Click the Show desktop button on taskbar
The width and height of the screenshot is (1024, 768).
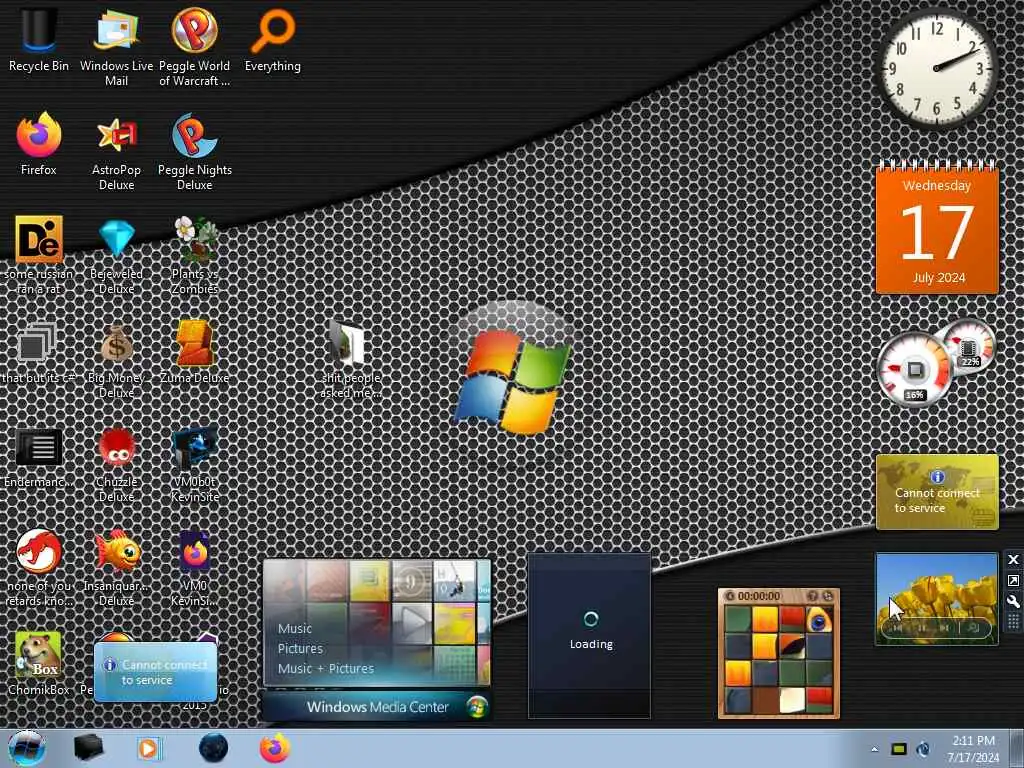[1016, 748]
